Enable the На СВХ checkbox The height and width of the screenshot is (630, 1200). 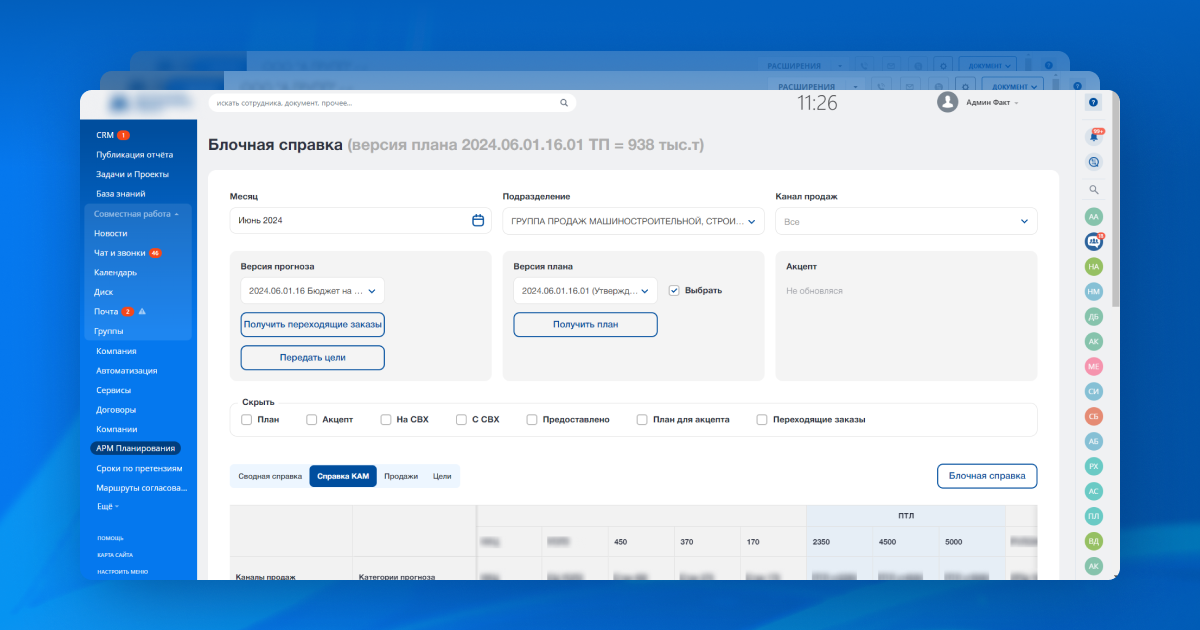click(385, 420)
